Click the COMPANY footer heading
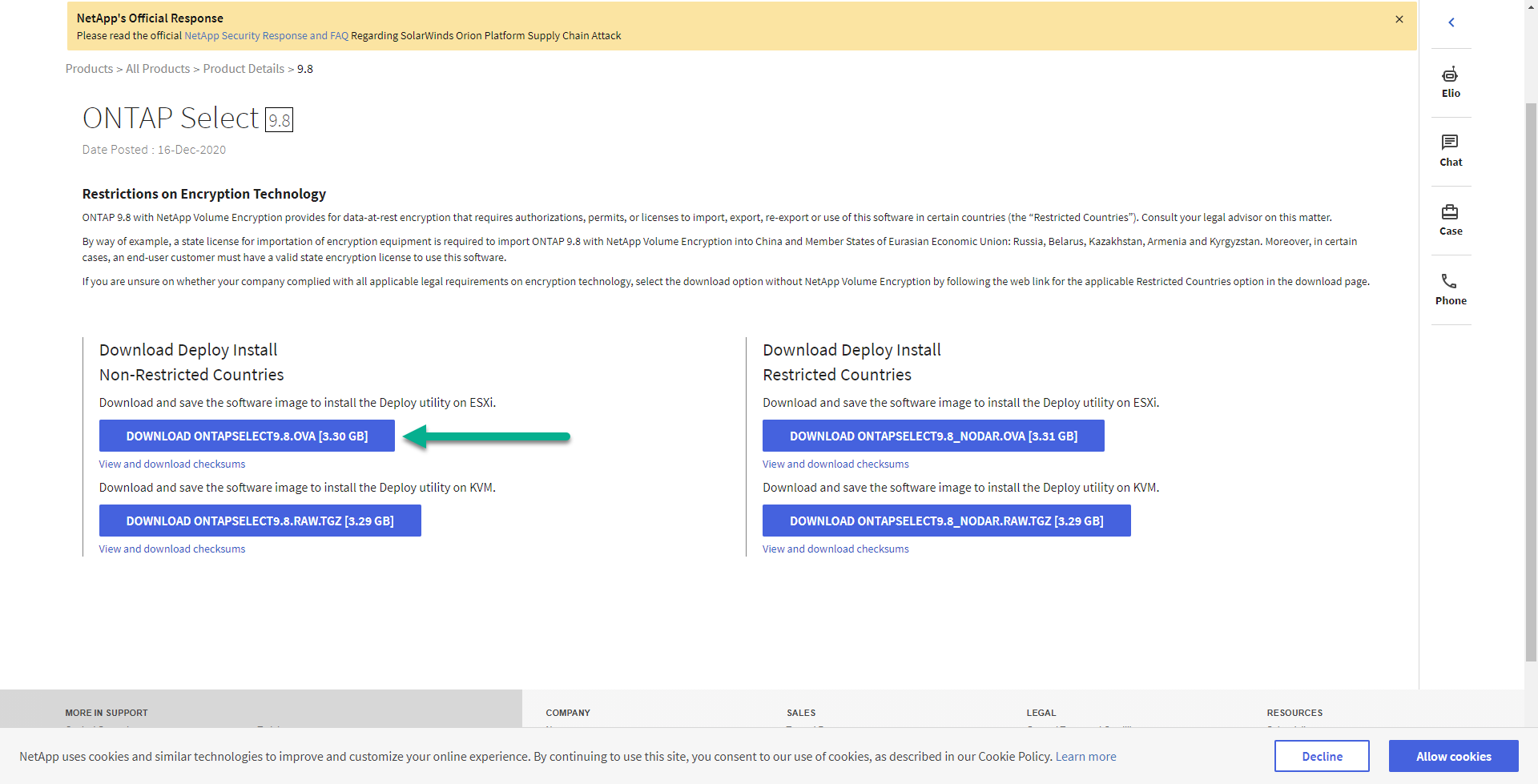Screen dimensions: 1538x784 click(x=568, y=713)
